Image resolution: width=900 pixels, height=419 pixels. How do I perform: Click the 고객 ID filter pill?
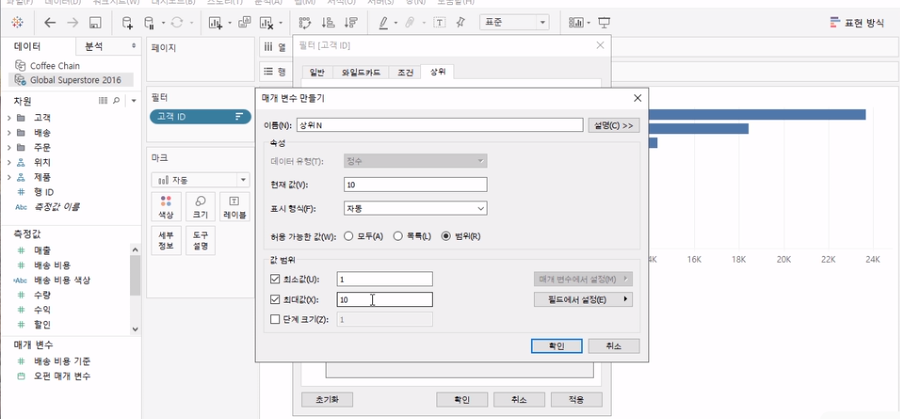point(200,117)
